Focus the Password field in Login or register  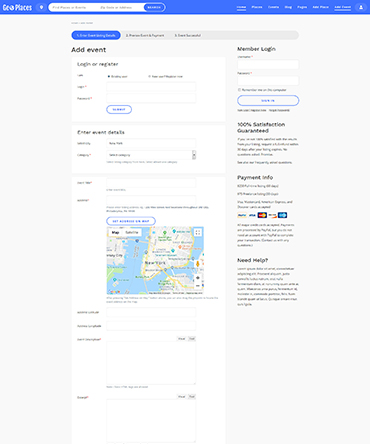[151, 98]
